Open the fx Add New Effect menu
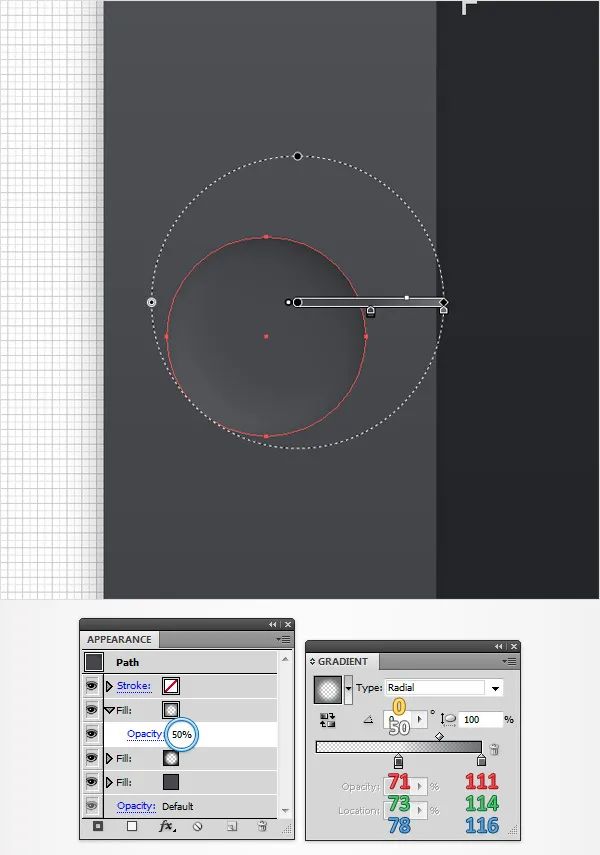This screenshot has width=600, height=855. tap(166, 826)
